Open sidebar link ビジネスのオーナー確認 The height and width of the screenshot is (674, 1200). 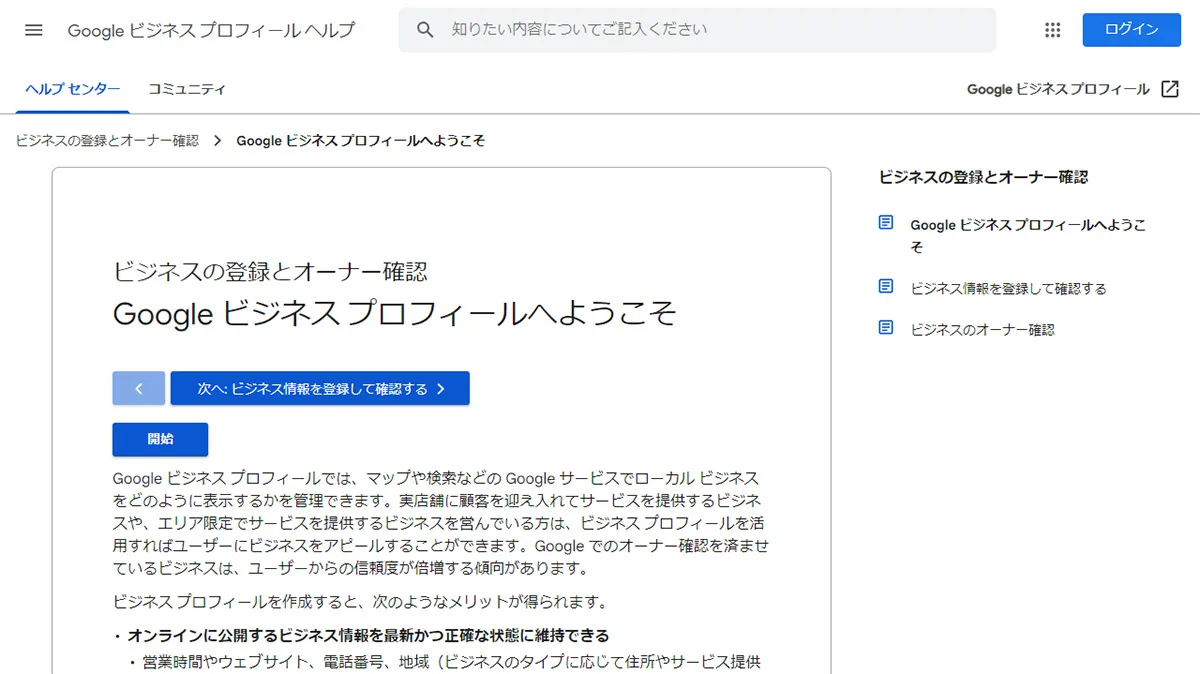click(982, 327)
